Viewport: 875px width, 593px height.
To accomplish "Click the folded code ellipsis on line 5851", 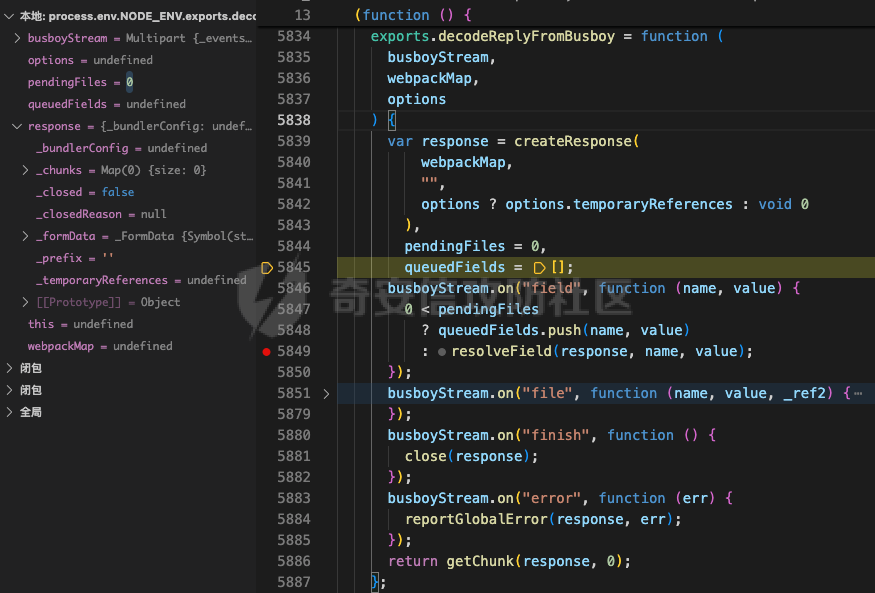I will coord(858,393).
